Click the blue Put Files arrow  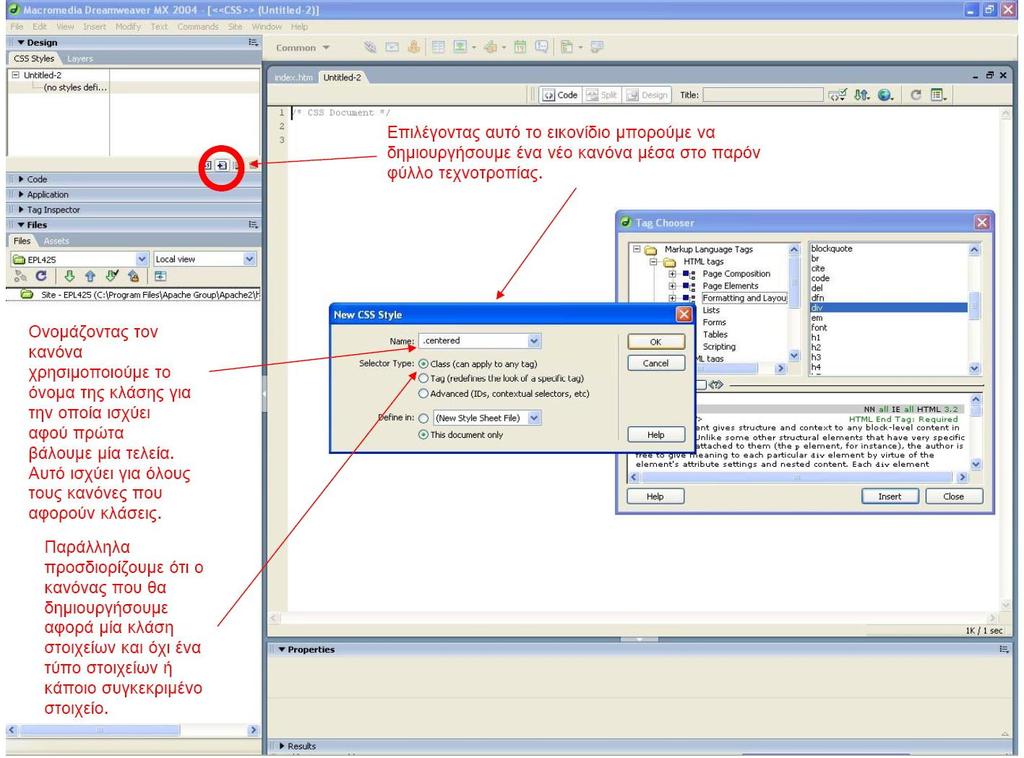[90, 276]
